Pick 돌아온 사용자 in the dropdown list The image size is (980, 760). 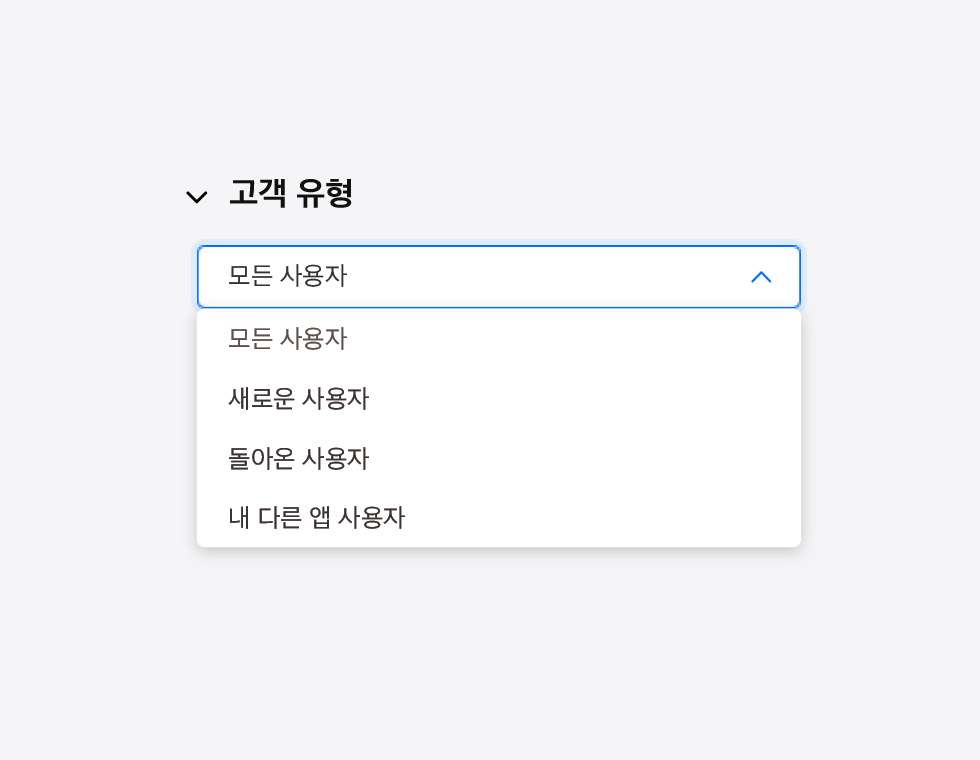(x=299, y=459)
